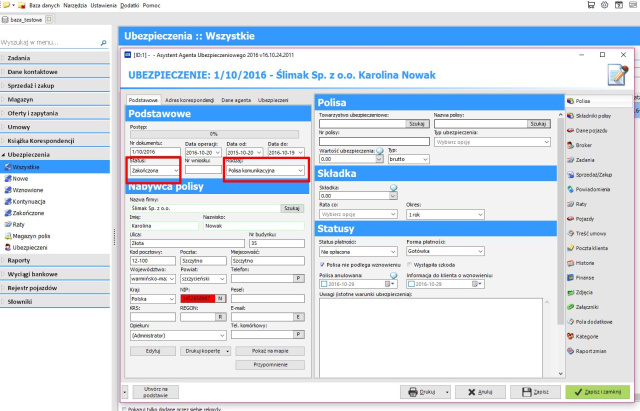The height and width of the screenshot is (411, 640).
Task: Switch to Adres korespondencji tab
Action: [x=189, y=100]
